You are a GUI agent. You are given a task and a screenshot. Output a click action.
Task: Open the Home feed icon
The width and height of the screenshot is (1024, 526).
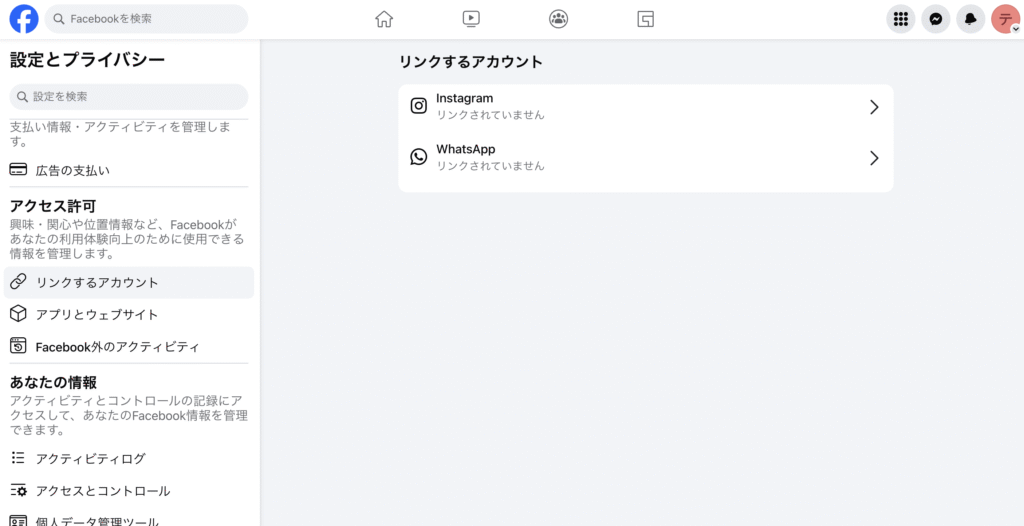(x=384, y=19)
